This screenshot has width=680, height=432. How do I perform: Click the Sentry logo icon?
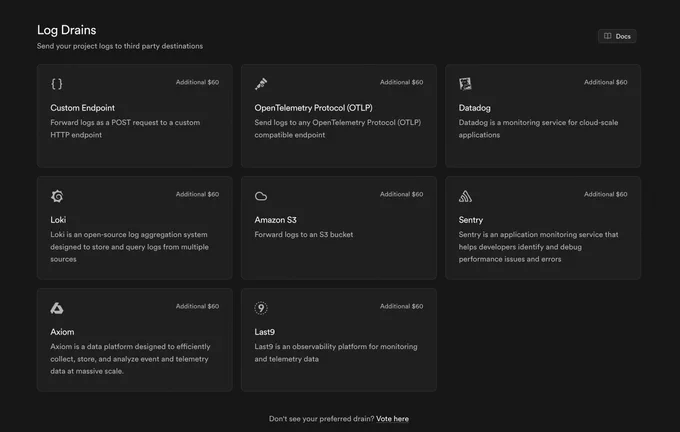pyautogui.click(x=465, y=196)
